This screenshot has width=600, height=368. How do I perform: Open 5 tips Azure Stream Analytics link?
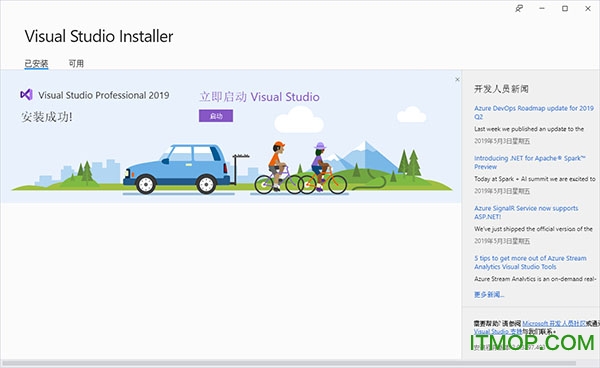[x=530, y=262]
